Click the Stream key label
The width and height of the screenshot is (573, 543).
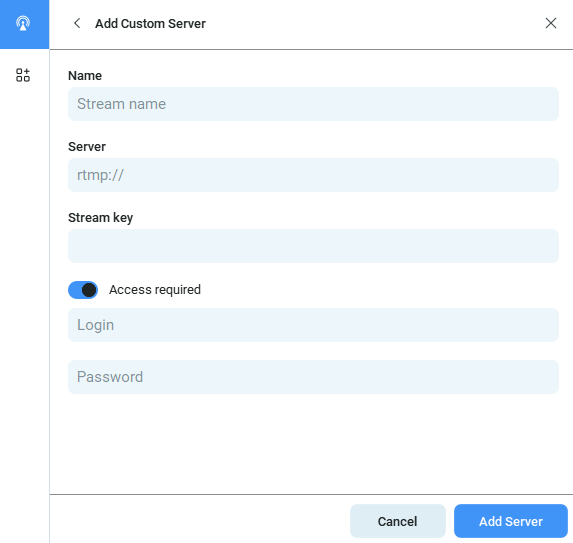click(x=100, y=218)
